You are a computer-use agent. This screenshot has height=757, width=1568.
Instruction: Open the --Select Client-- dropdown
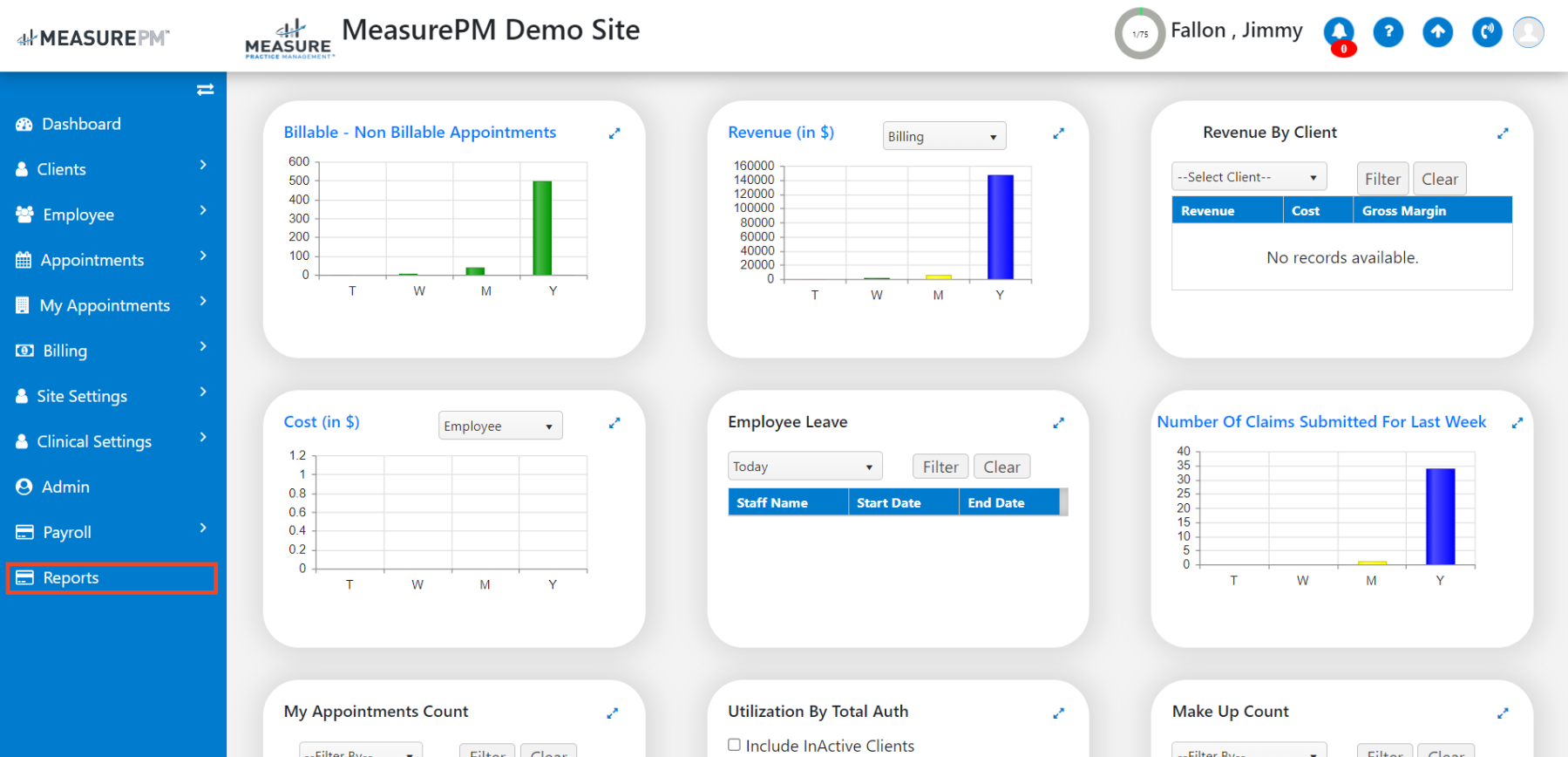[1248, 177]
